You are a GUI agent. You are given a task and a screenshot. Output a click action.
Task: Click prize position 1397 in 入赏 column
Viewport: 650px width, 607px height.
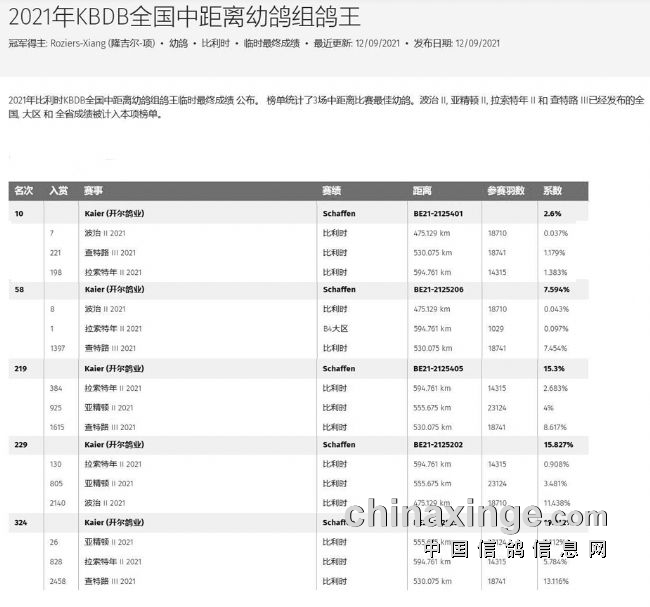pos(58,348)
